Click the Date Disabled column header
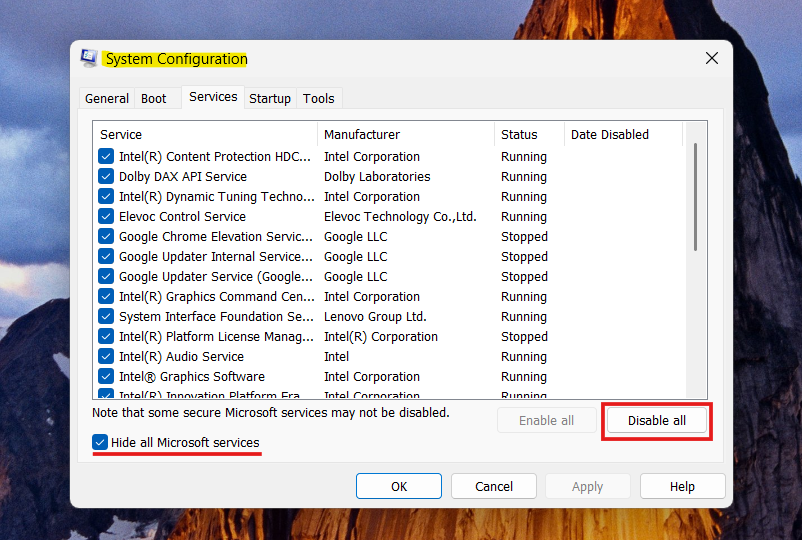This screenshot has width=802, height=540. [x=621, y=134]
